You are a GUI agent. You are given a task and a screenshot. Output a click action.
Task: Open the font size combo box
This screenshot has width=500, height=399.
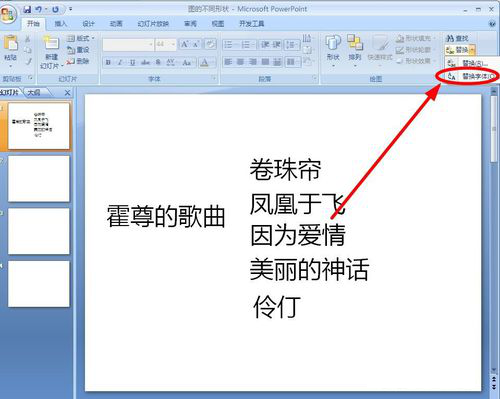click(x=165, y=44)
